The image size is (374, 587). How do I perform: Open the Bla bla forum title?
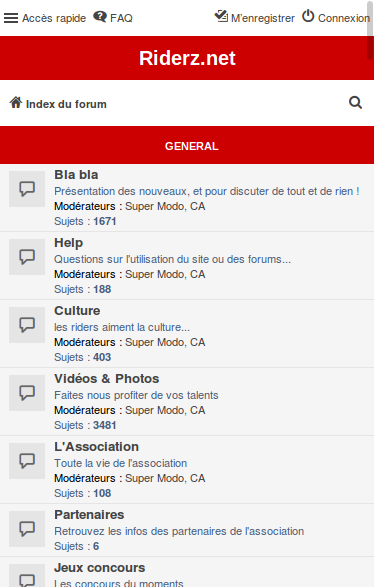point(76,174)
